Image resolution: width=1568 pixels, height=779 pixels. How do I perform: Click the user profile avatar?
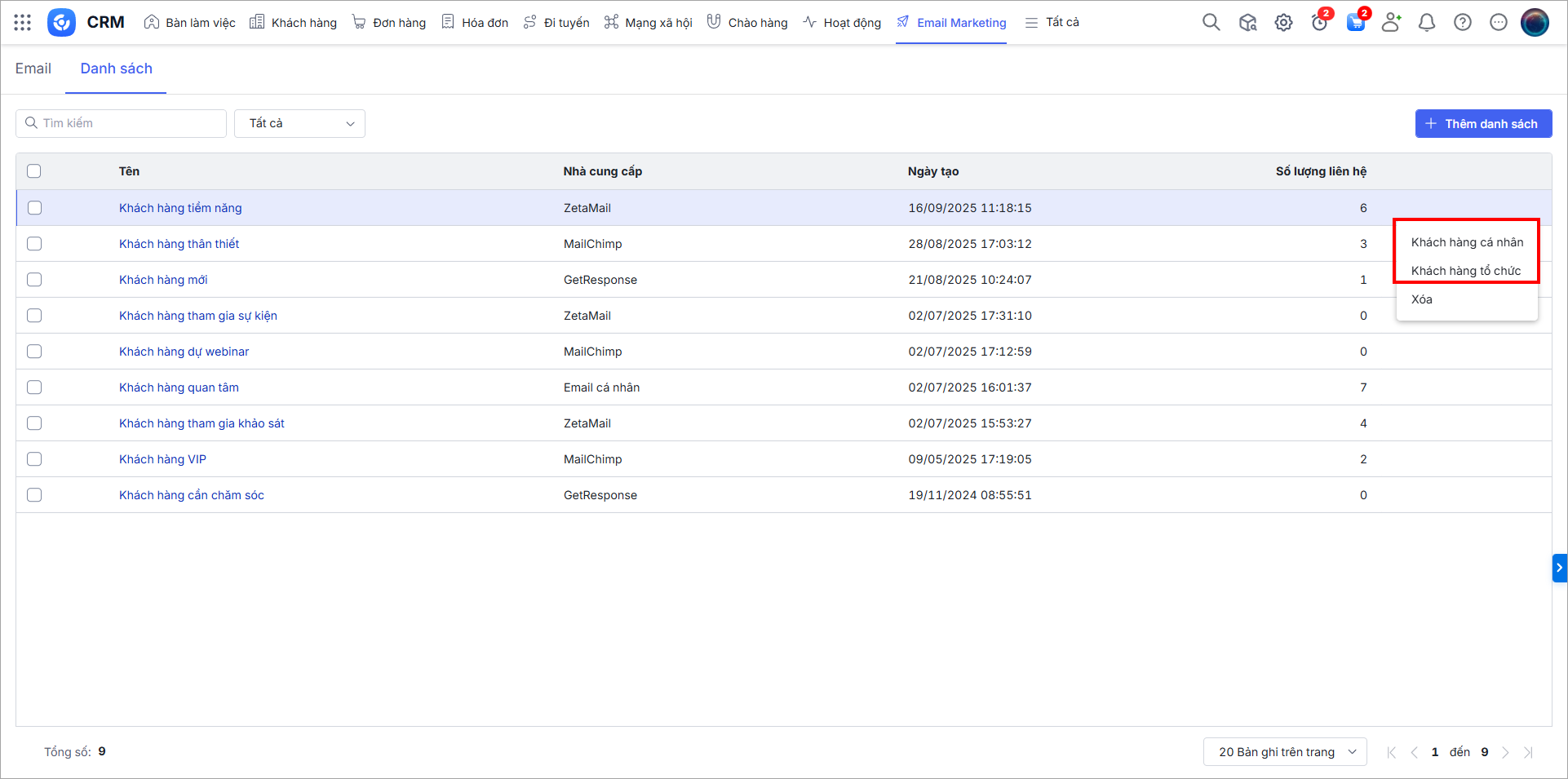pos(1535,23)
